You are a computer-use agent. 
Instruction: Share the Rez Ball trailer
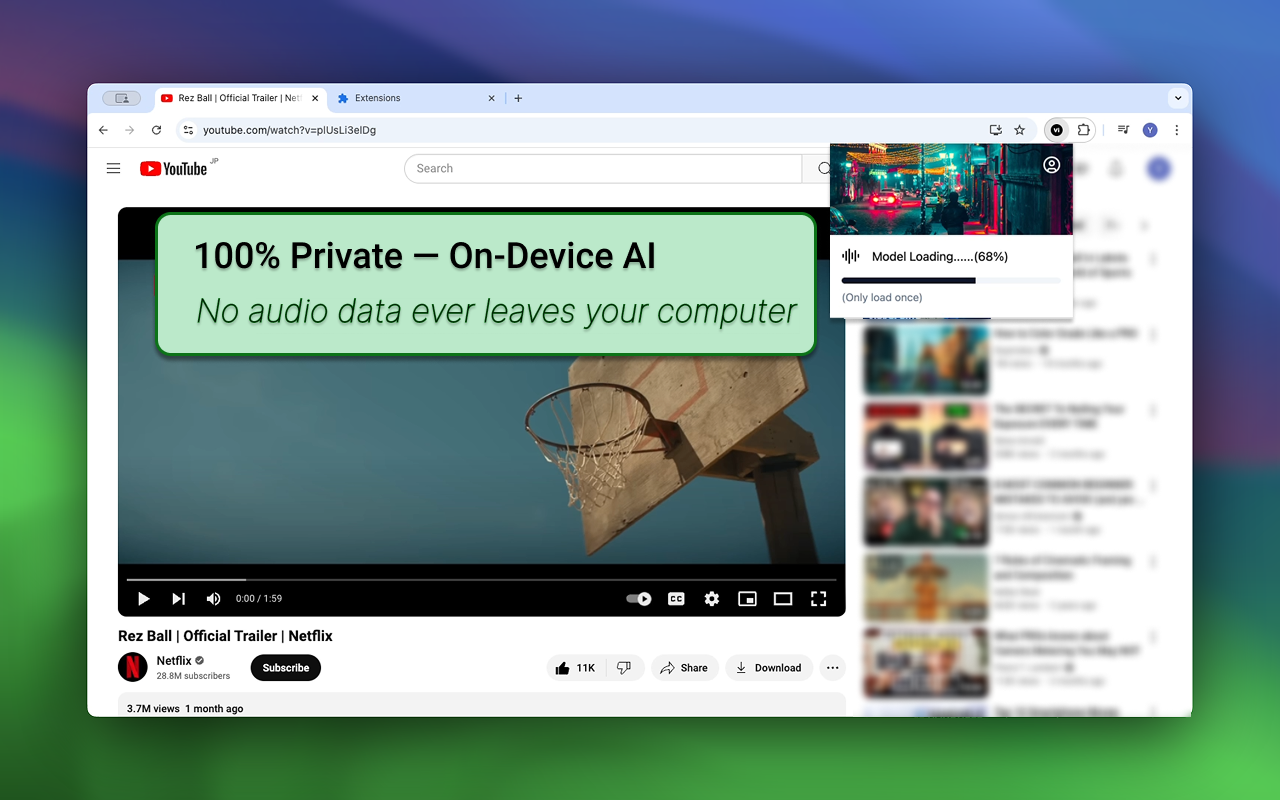coord(685,668)
